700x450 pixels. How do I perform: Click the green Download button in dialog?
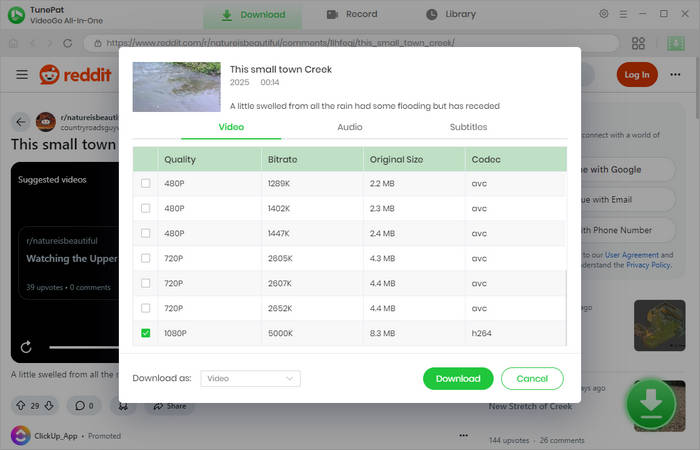tap(458, 379)
